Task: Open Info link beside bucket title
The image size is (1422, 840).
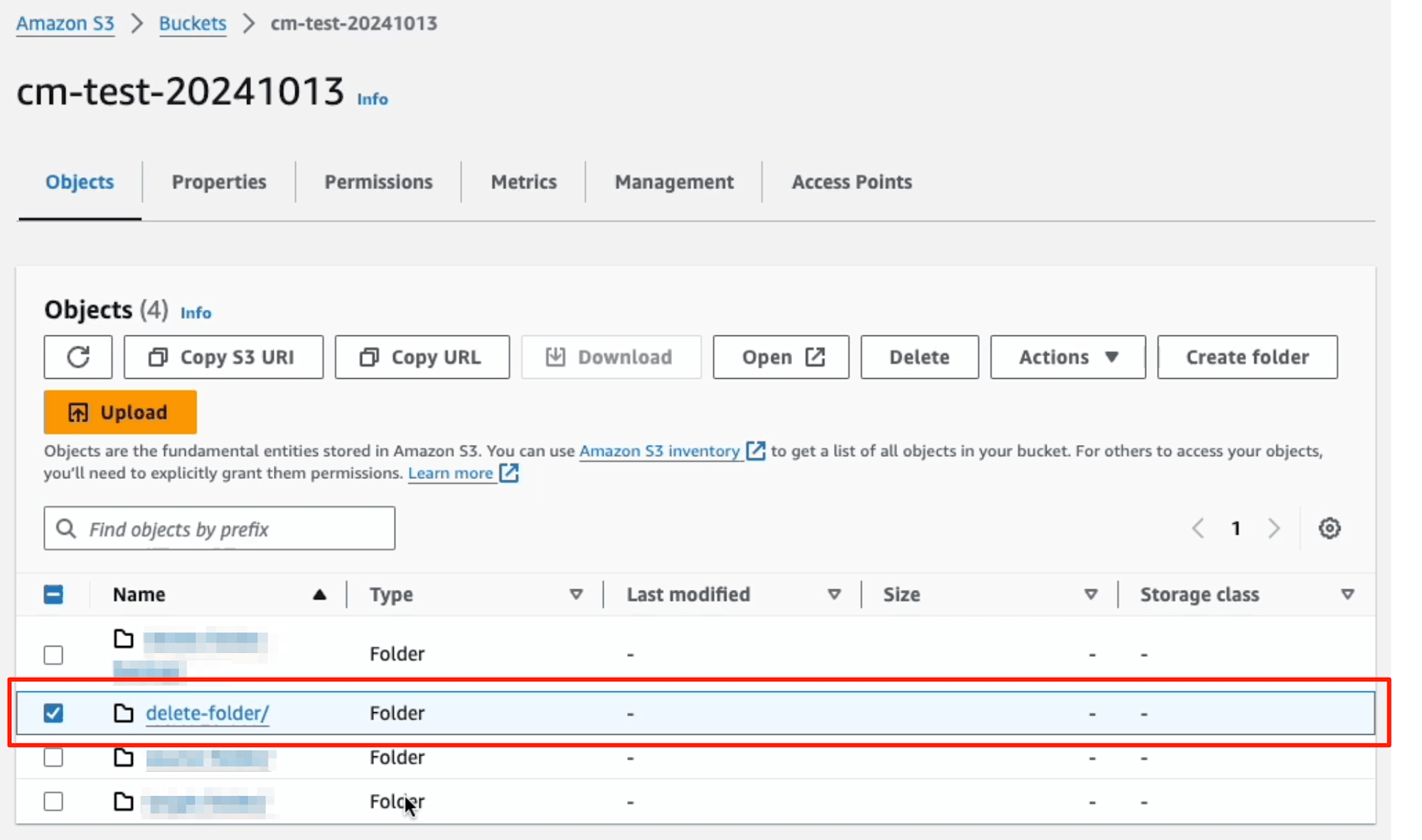Action: point(373,99)
